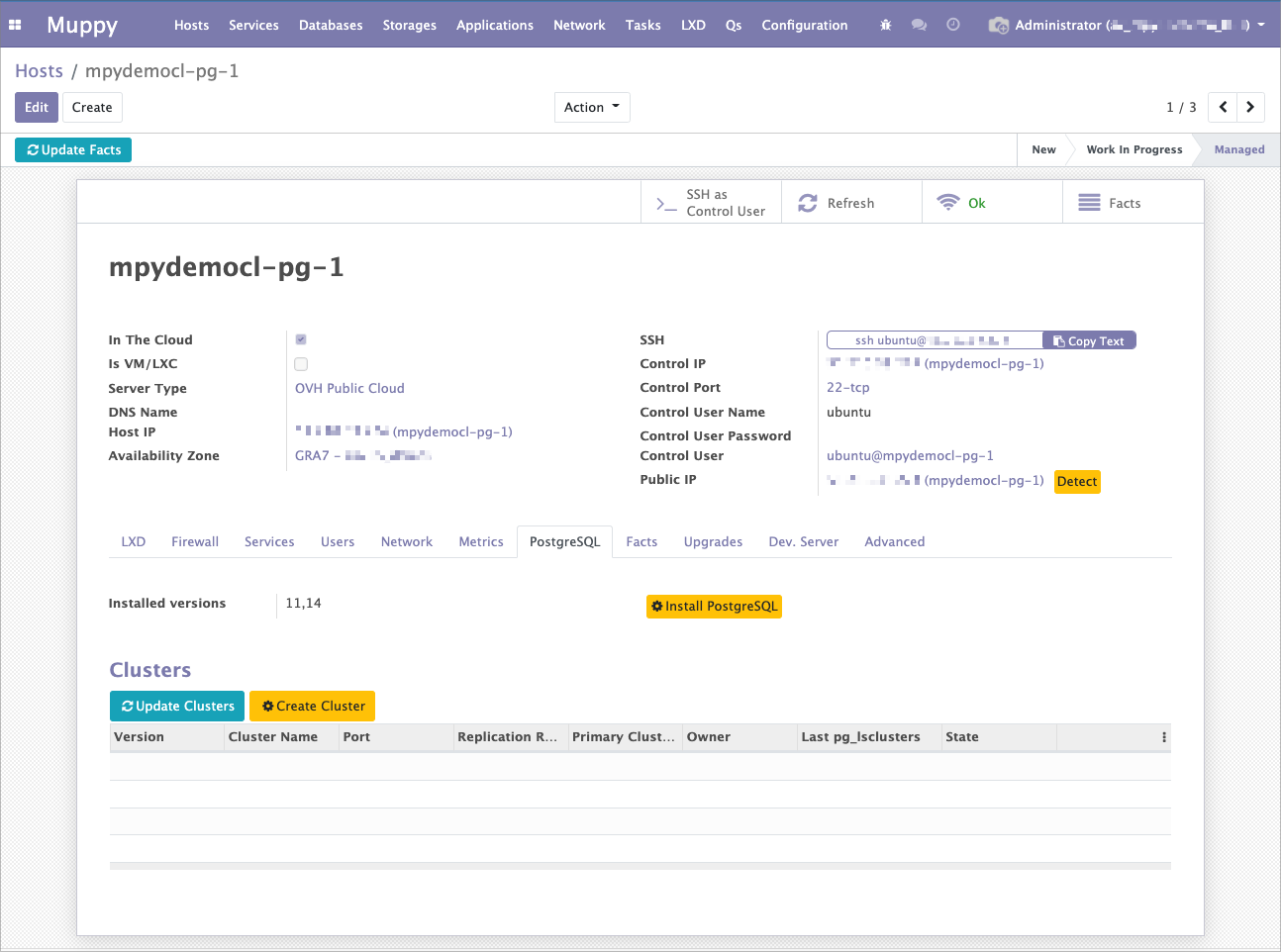Click the SSH command text field
The image size is (1281, 952).
pyautogui.click(x=935, y=340)
